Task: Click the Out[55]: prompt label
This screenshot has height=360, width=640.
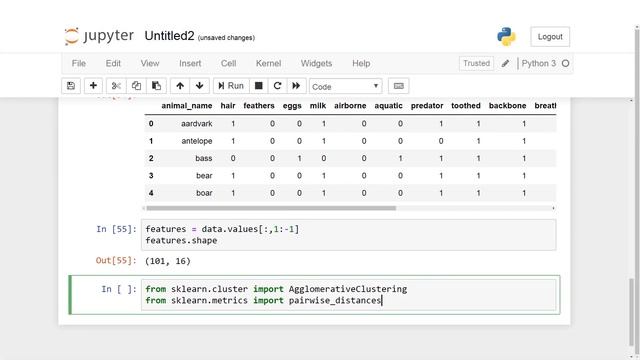Action: 116,260
